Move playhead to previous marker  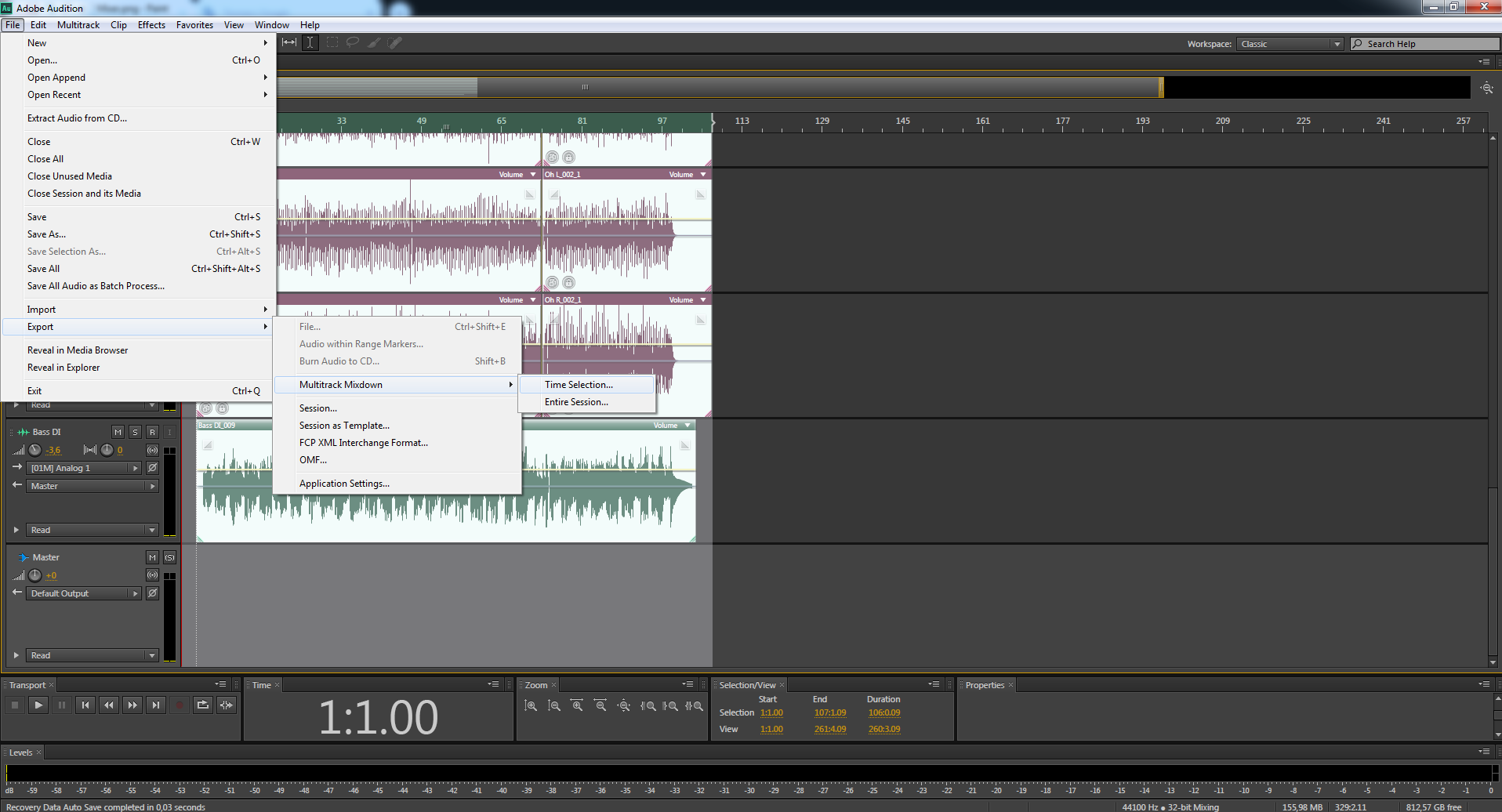85,705
